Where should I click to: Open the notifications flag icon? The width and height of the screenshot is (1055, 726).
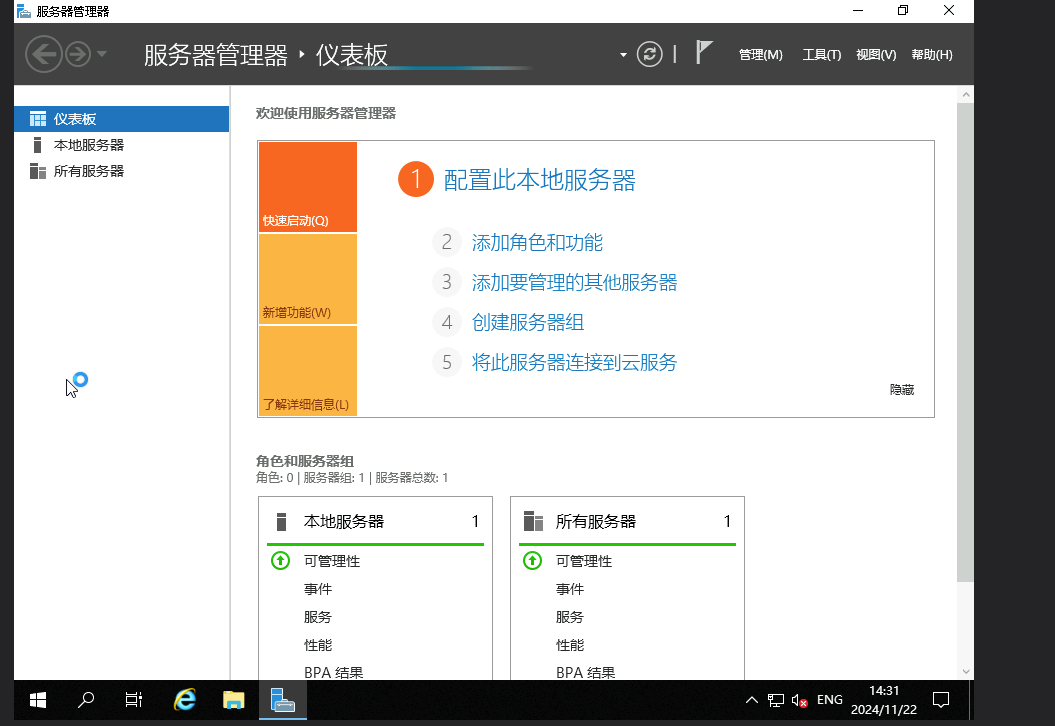pyautogui.click(x=704, y=54)
